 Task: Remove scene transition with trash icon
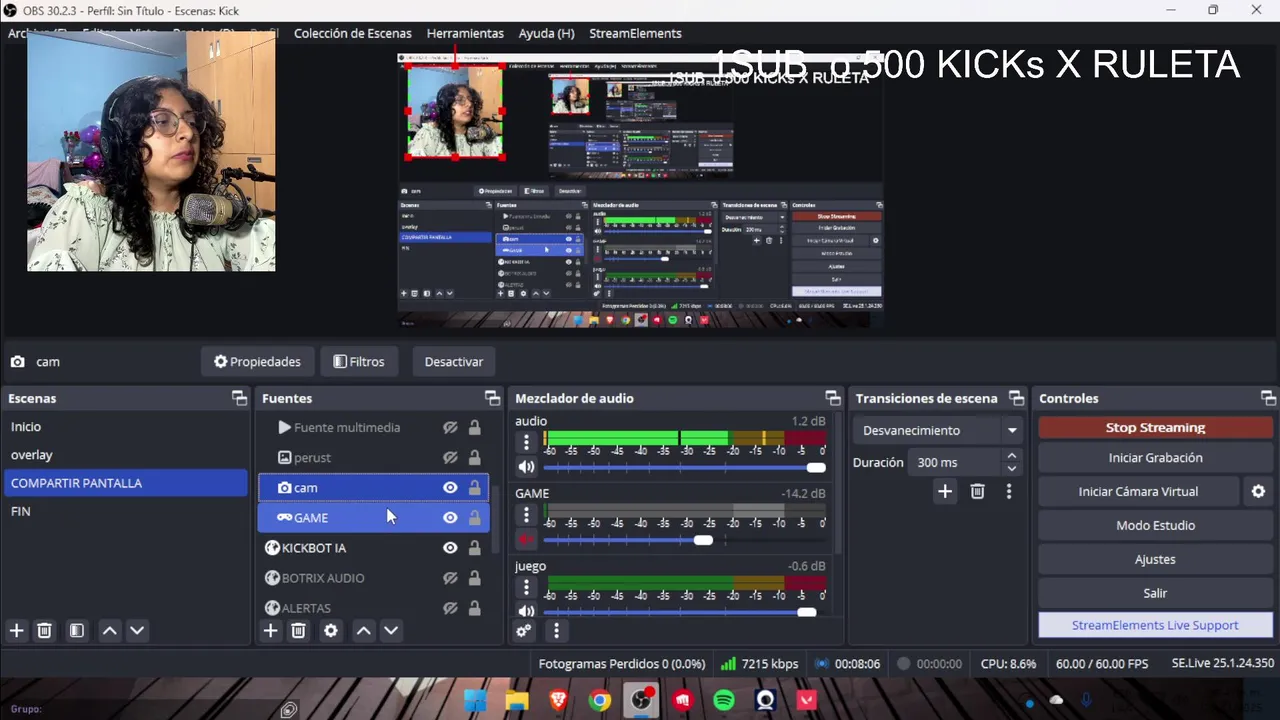pos(977,491)
